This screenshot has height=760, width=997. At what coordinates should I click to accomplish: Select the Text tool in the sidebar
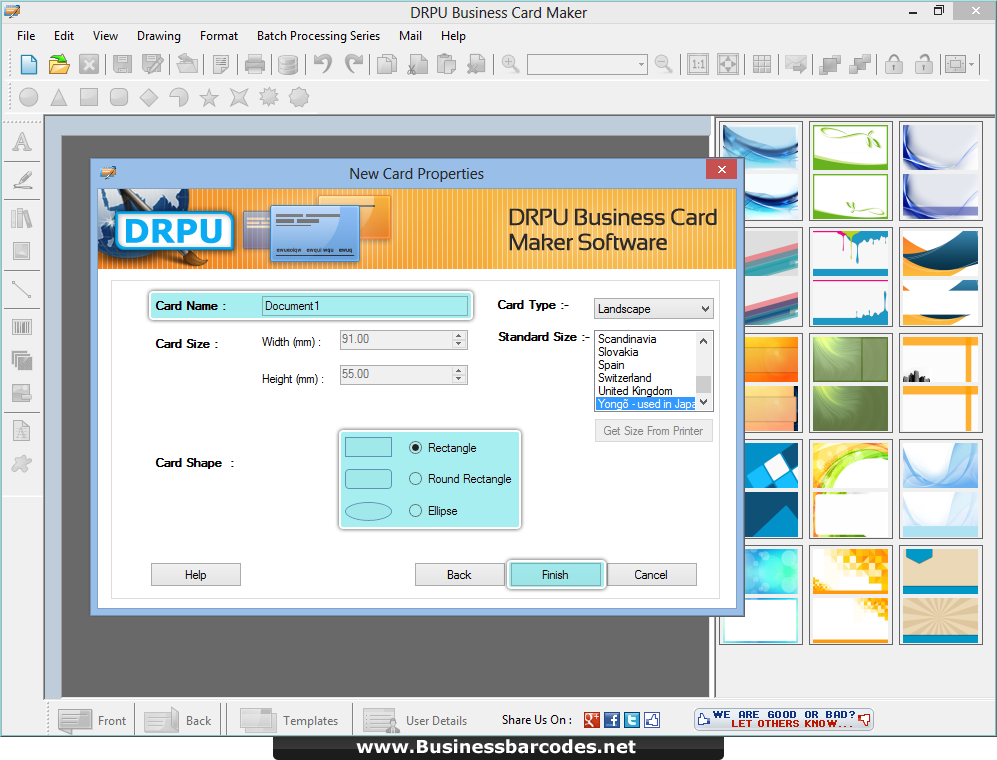(x=22, y=141)
